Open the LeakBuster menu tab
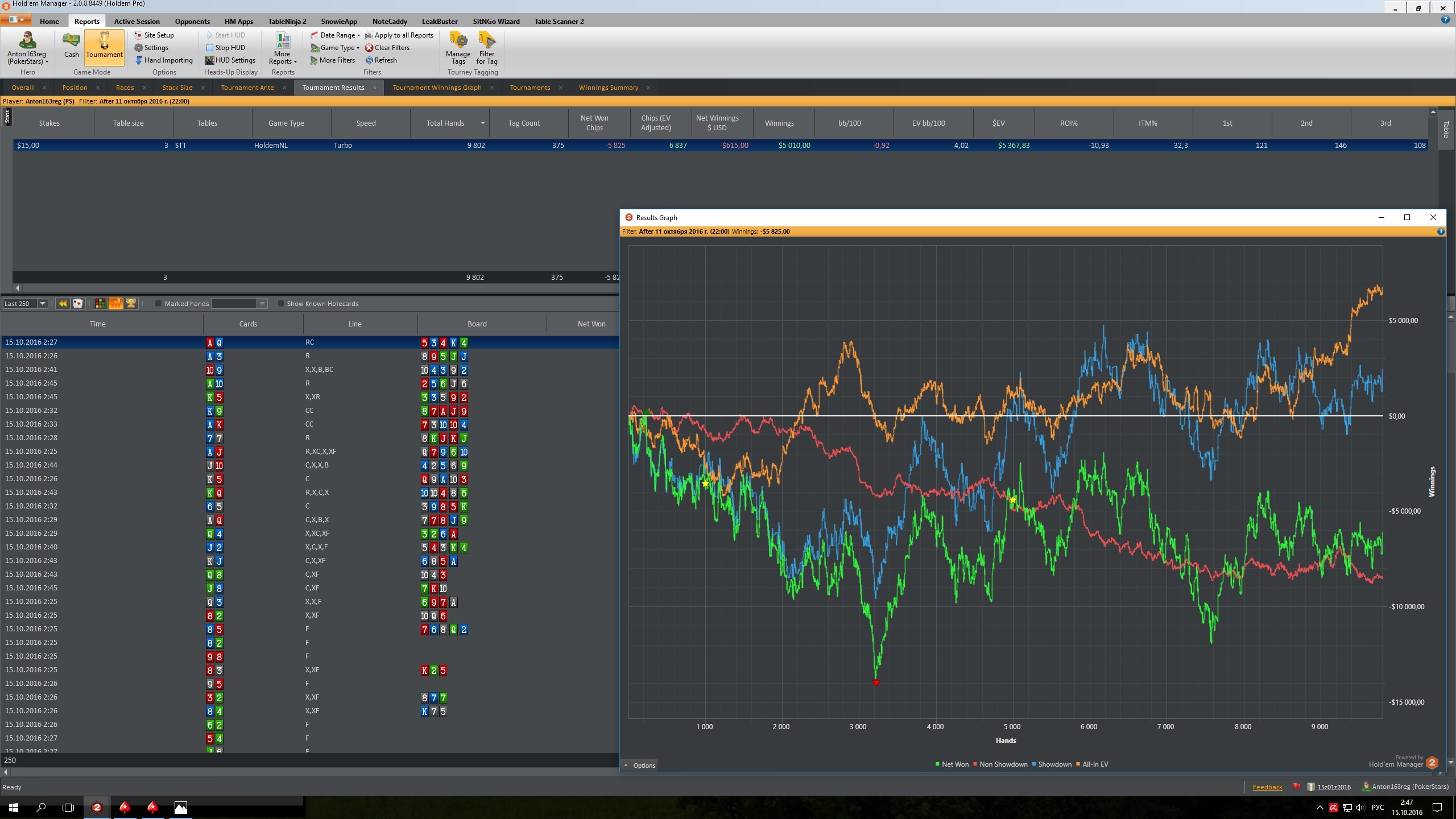The height and width of the screenshot is (819, 1456). pyautogui.click(x=439, y=22)
